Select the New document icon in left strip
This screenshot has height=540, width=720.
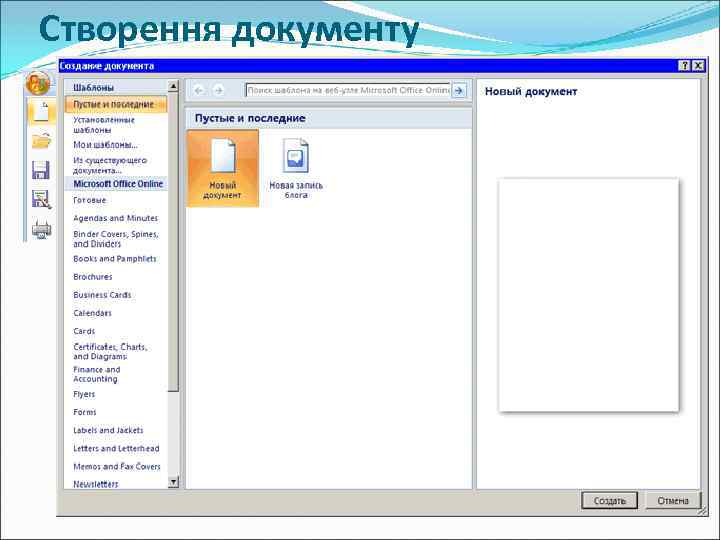[41, 112]
